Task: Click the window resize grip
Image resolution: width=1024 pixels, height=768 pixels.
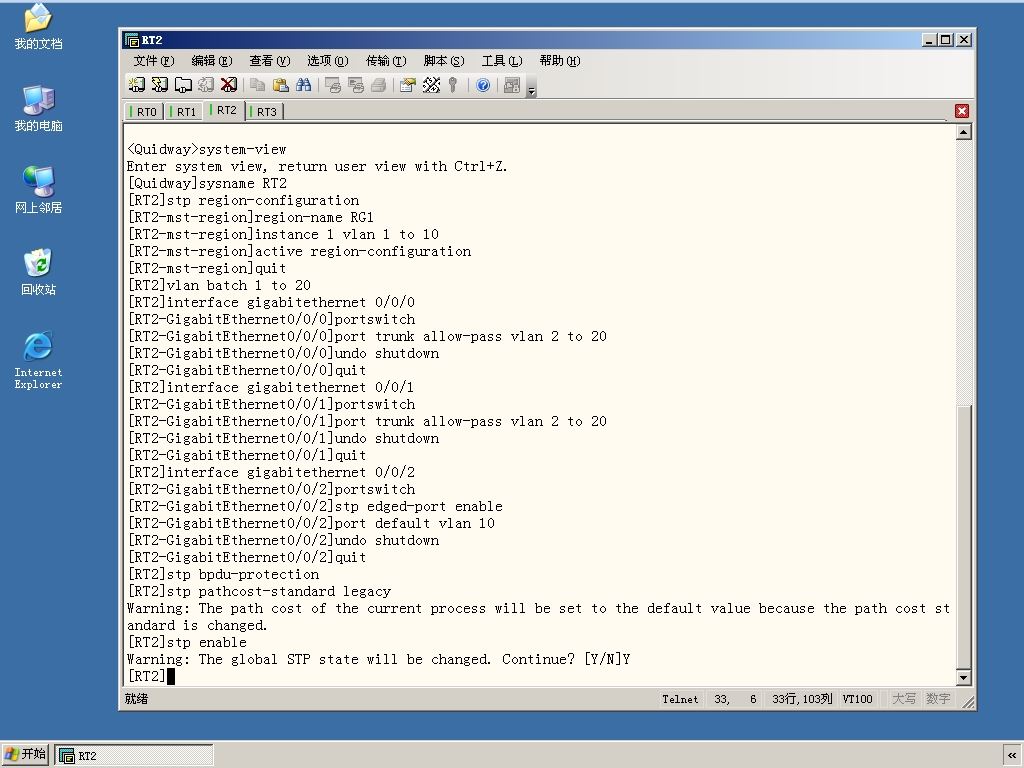Action: pyautogui.click(x=968, y=702)
